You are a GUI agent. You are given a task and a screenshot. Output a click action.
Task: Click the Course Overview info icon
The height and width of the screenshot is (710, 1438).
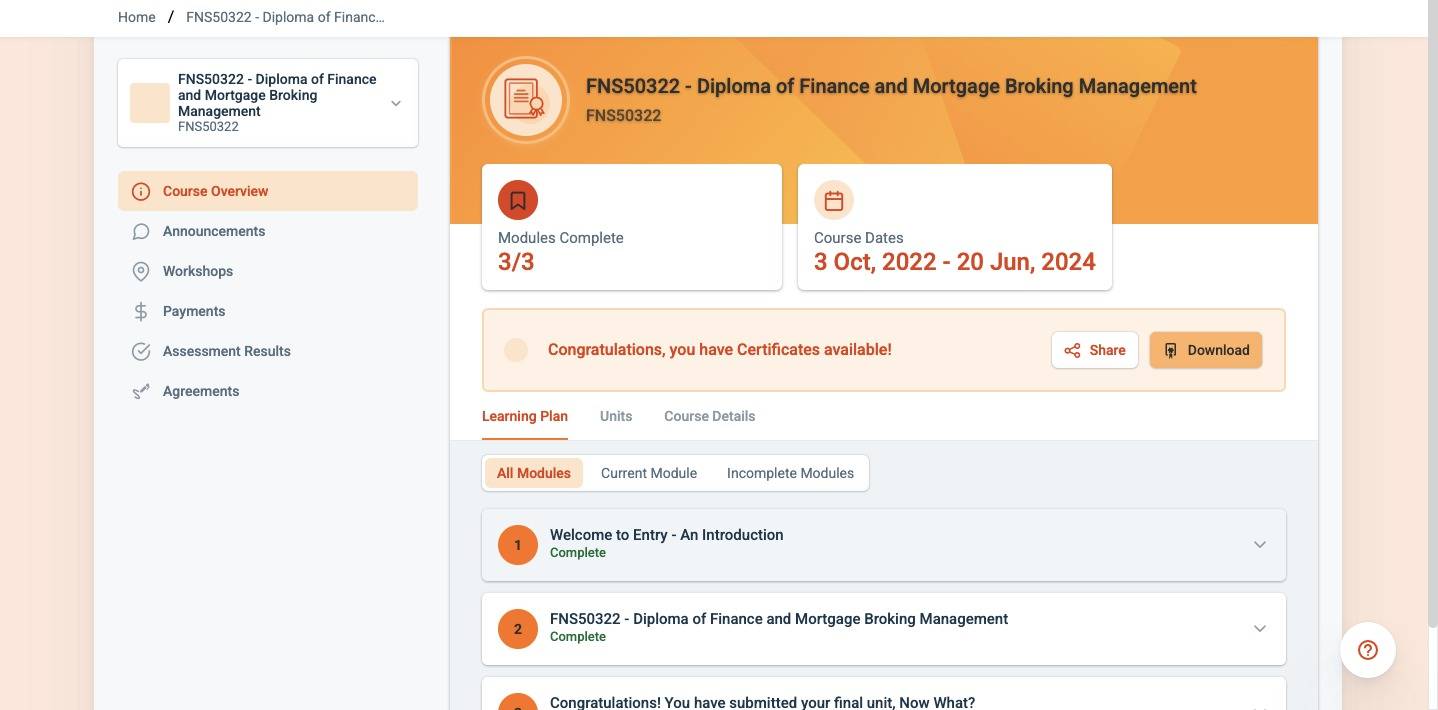pyautogui.click(x=141, y=191)
